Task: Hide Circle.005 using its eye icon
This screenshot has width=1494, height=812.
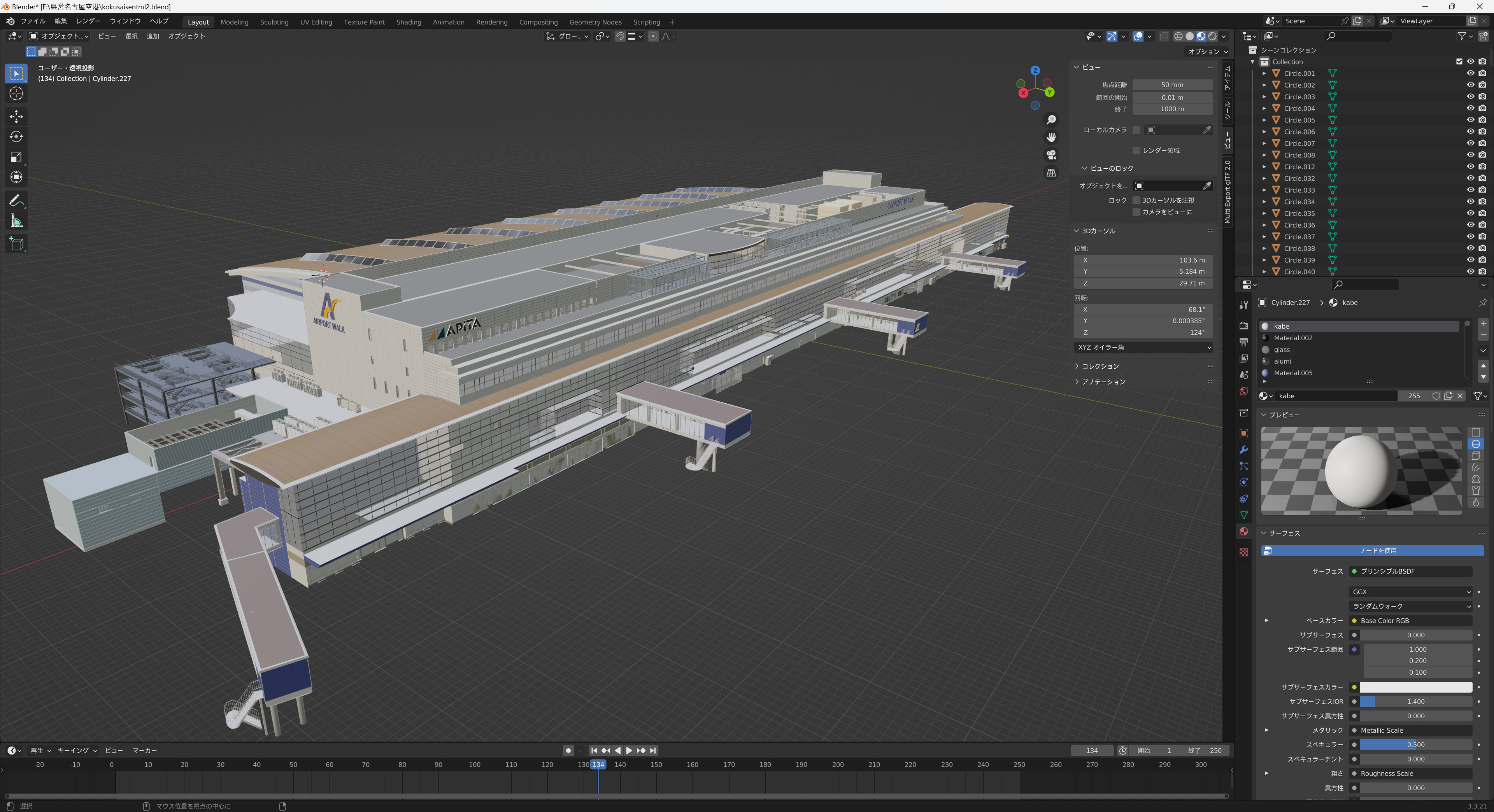Action: tap(1470, 120)
